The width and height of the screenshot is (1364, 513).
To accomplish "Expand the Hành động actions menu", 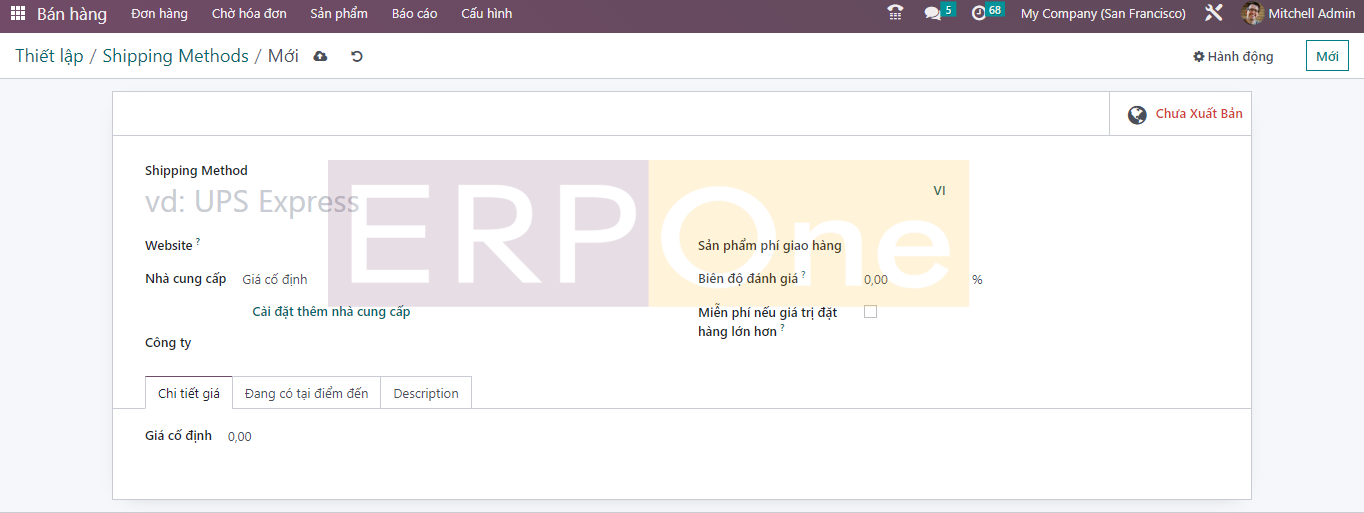I will (1233, 57).
